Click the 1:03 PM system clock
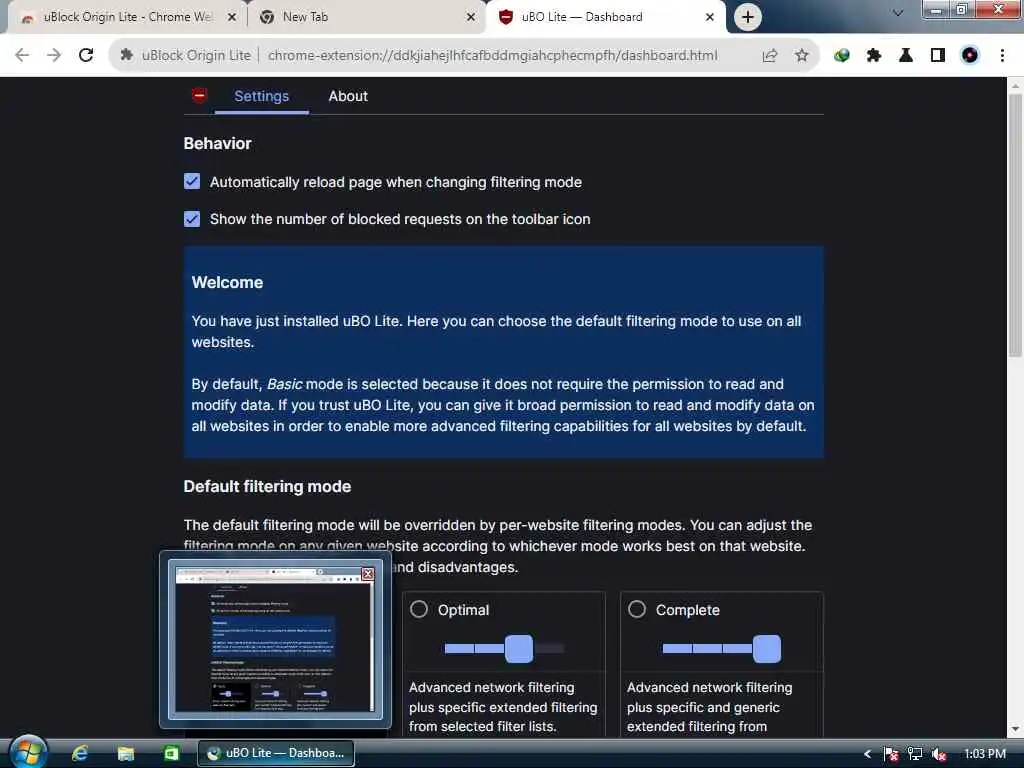Screen dimensions: 1024x768 click(985, 754)
